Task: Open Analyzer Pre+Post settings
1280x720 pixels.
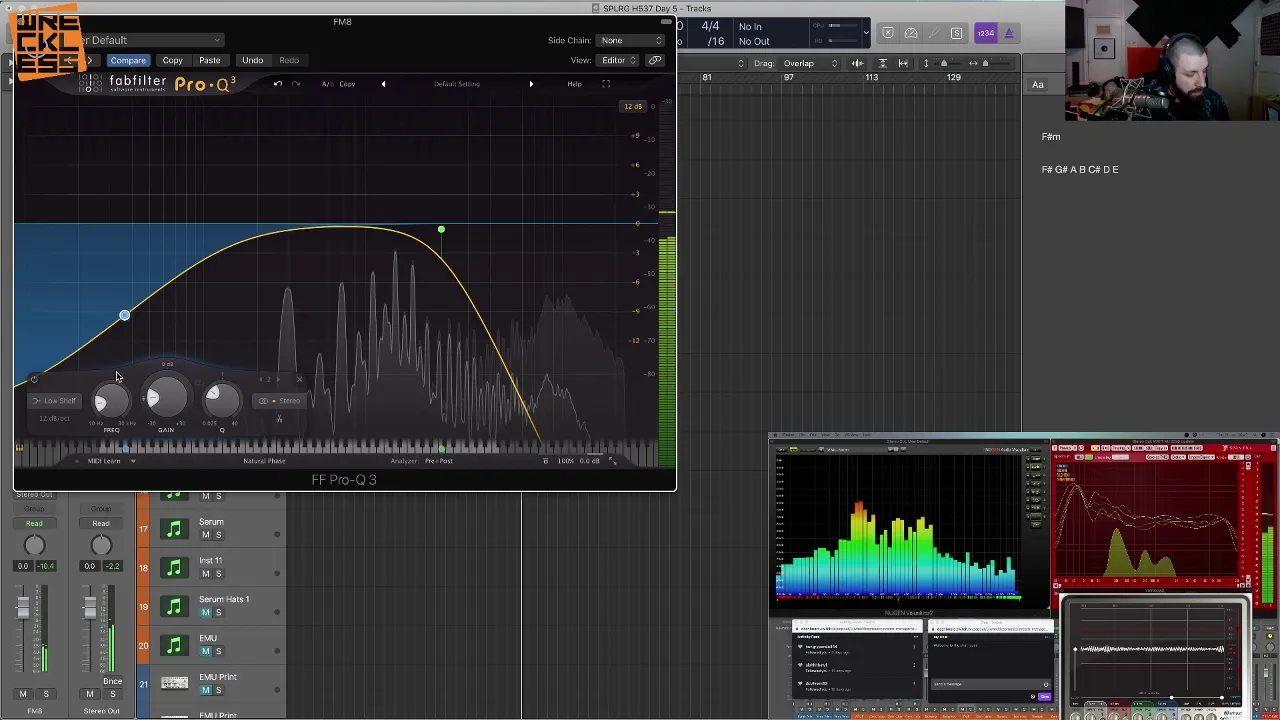Action: [x=422, y=461]
